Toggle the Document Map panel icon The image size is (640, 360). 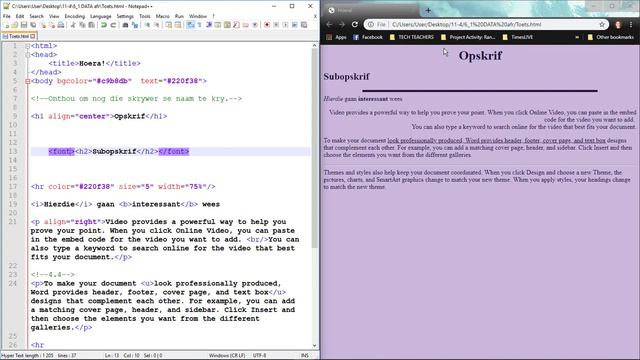[227, 25]
